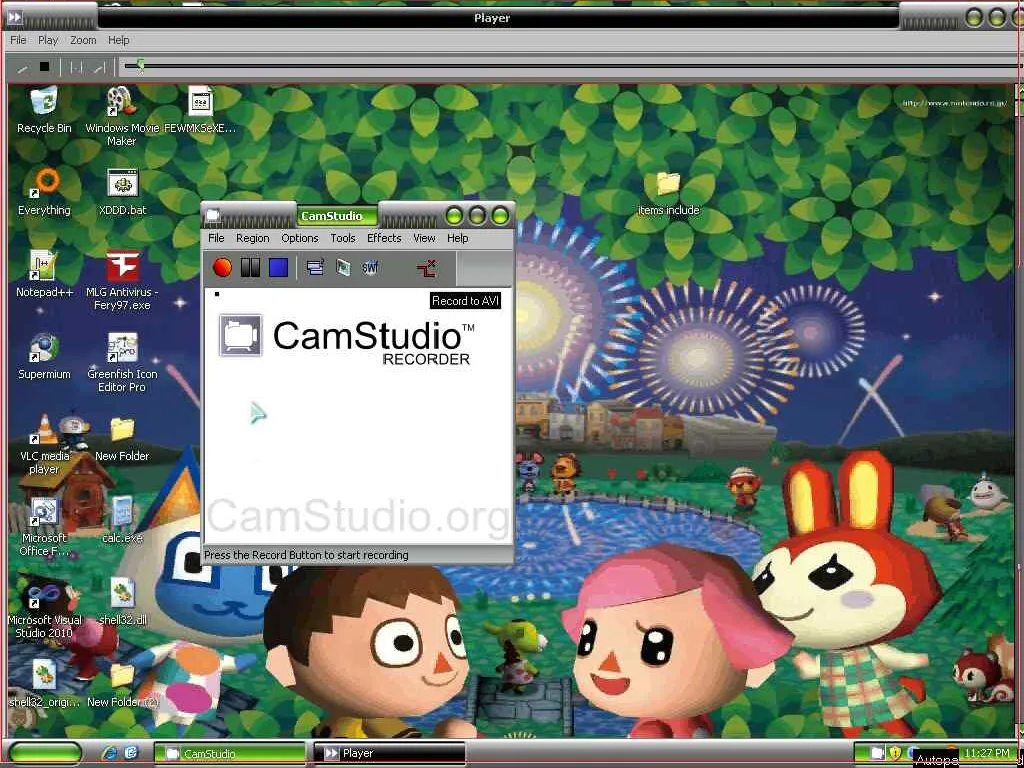Select the Windows Movie Maker desktop icon
Image resolution: width=1024 pixels, height=768 pixels.
pyautogui.click(x=122, y=116)
